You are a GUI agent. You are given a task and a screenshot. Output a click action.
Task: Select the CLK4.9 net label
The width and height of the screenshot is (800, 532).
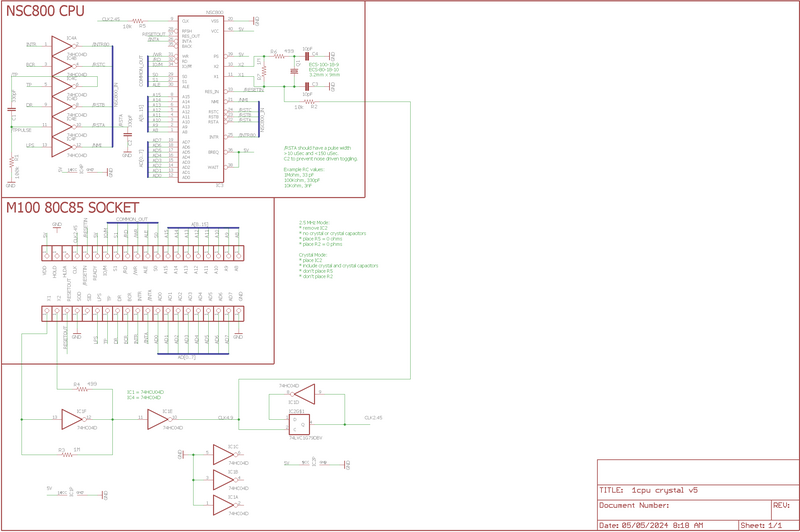click(226, 418)
